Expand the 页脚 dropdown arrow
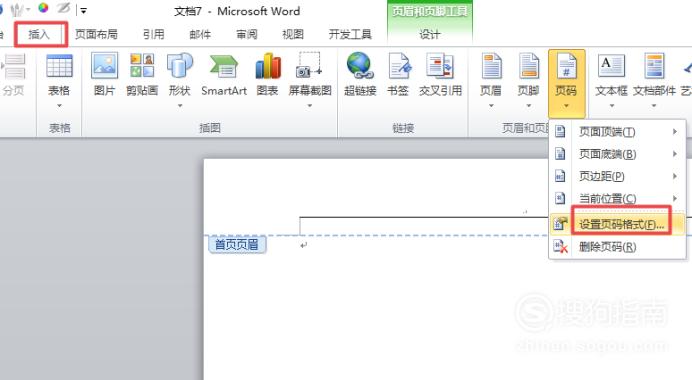The width and height of the screenshot is (692, 380). [x=529, y=106]
